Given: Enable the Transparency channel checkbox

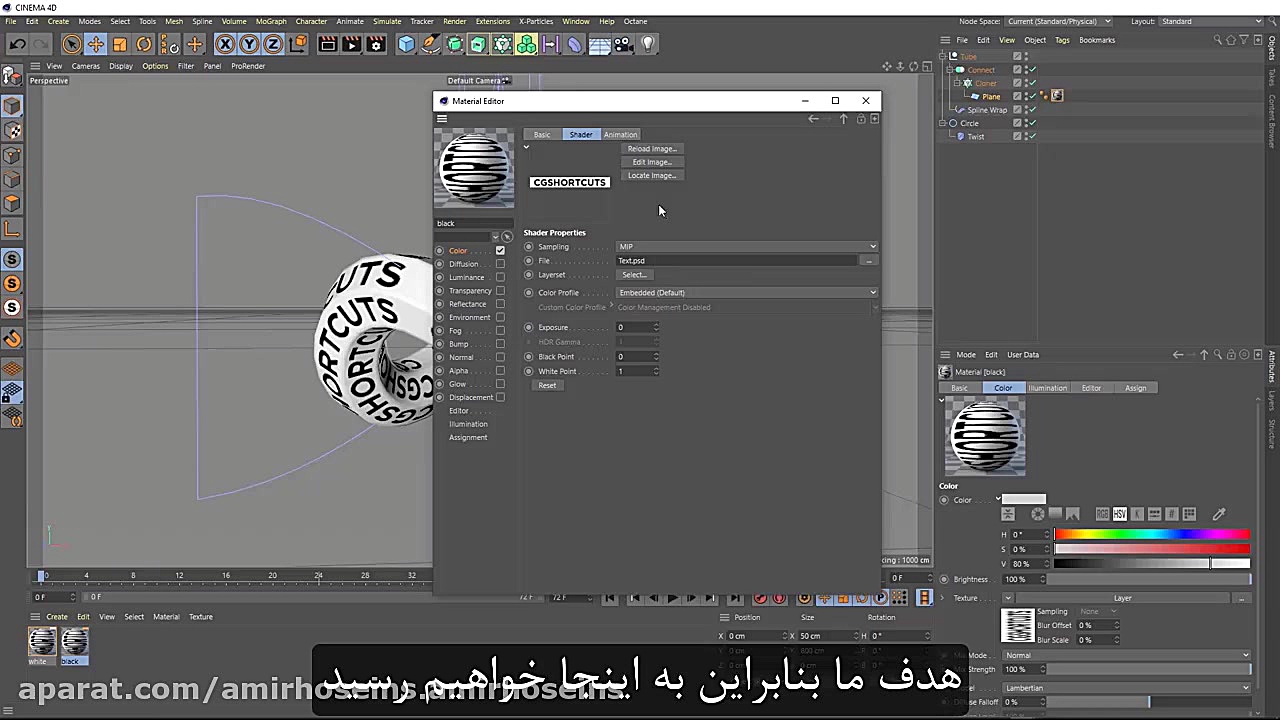Looking at the screenshot, I should tap(500, 290).
